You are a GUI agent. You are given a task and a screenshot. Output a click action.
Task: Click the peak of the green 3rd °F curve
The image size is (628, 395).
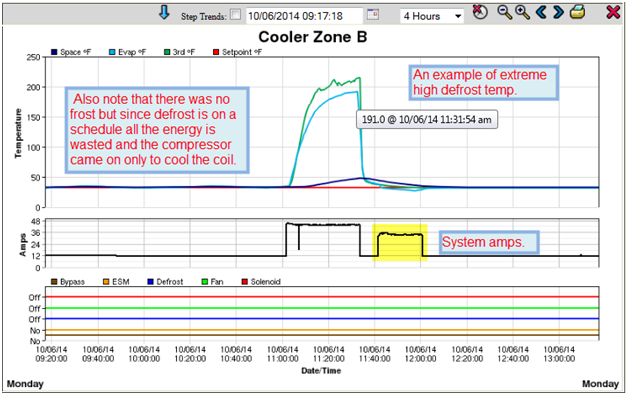[x=359, y=78]
